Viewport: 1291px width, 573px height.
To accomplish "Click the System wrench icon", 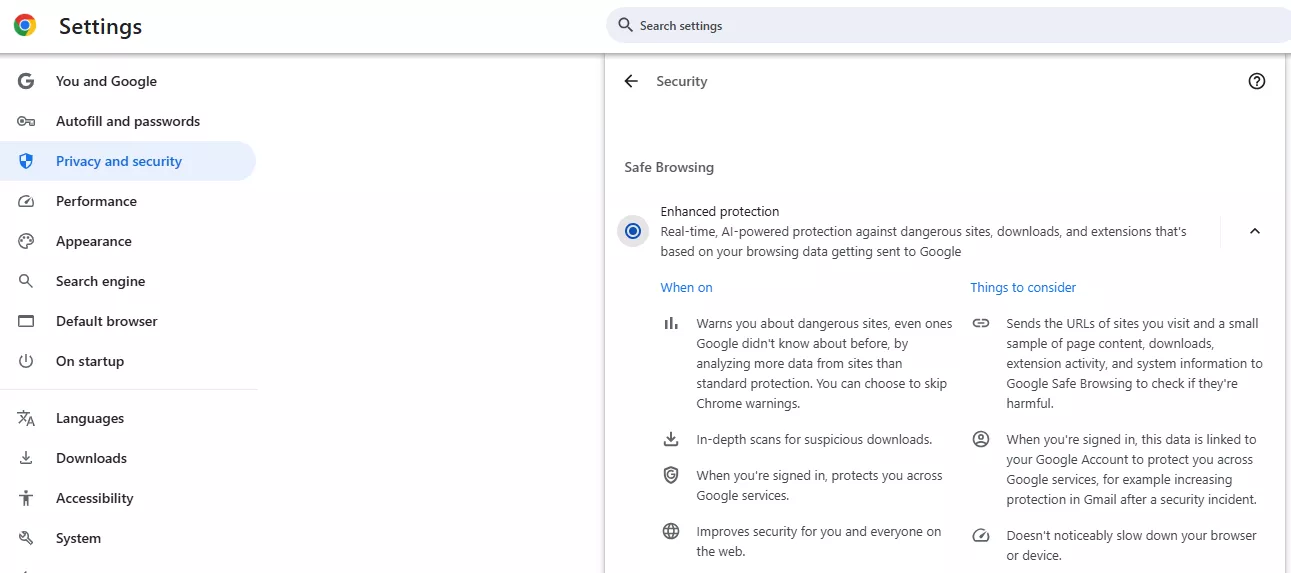I will click(x=26, y=538).
